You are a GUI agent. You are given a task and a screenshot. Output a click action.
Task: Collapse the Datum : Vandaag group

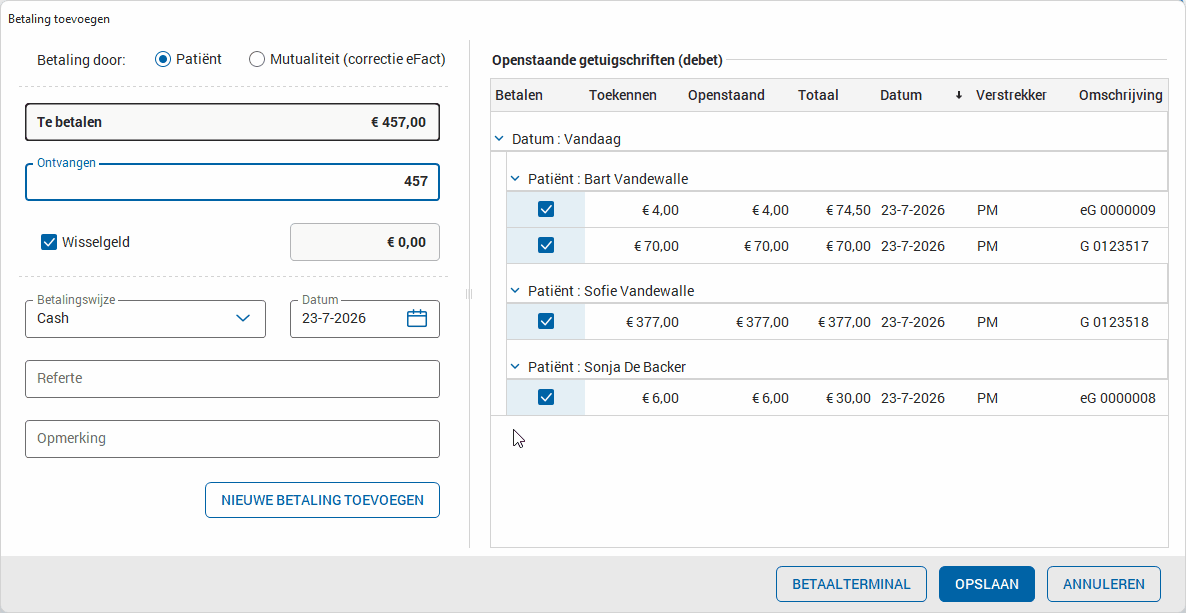[498, 139]
